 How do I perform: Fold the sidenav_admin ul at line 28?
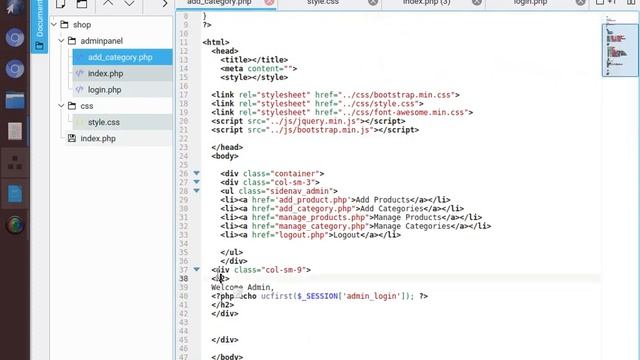(x=196, y=191)
